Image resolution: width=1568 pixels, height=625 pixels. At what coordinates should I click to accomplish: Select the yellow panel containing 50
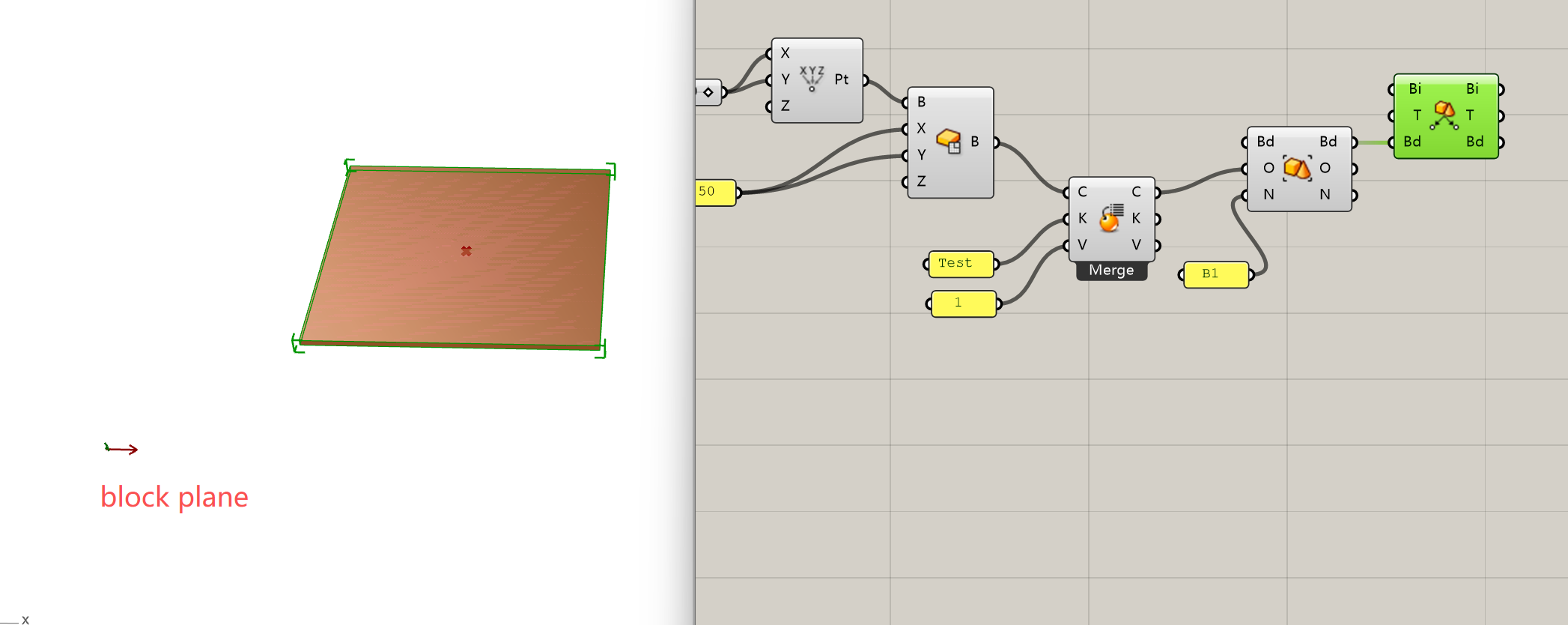pos(714,192)
